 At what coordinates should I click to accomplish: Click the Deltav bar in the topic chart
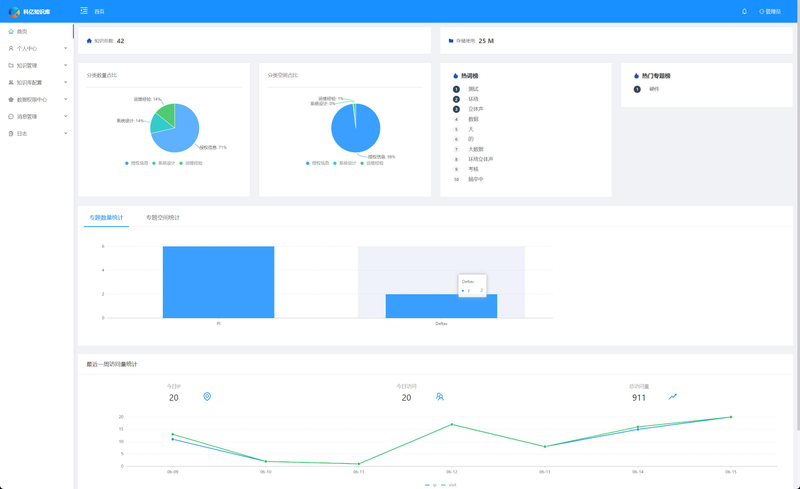pyautogui.click(x=441, y=306)
